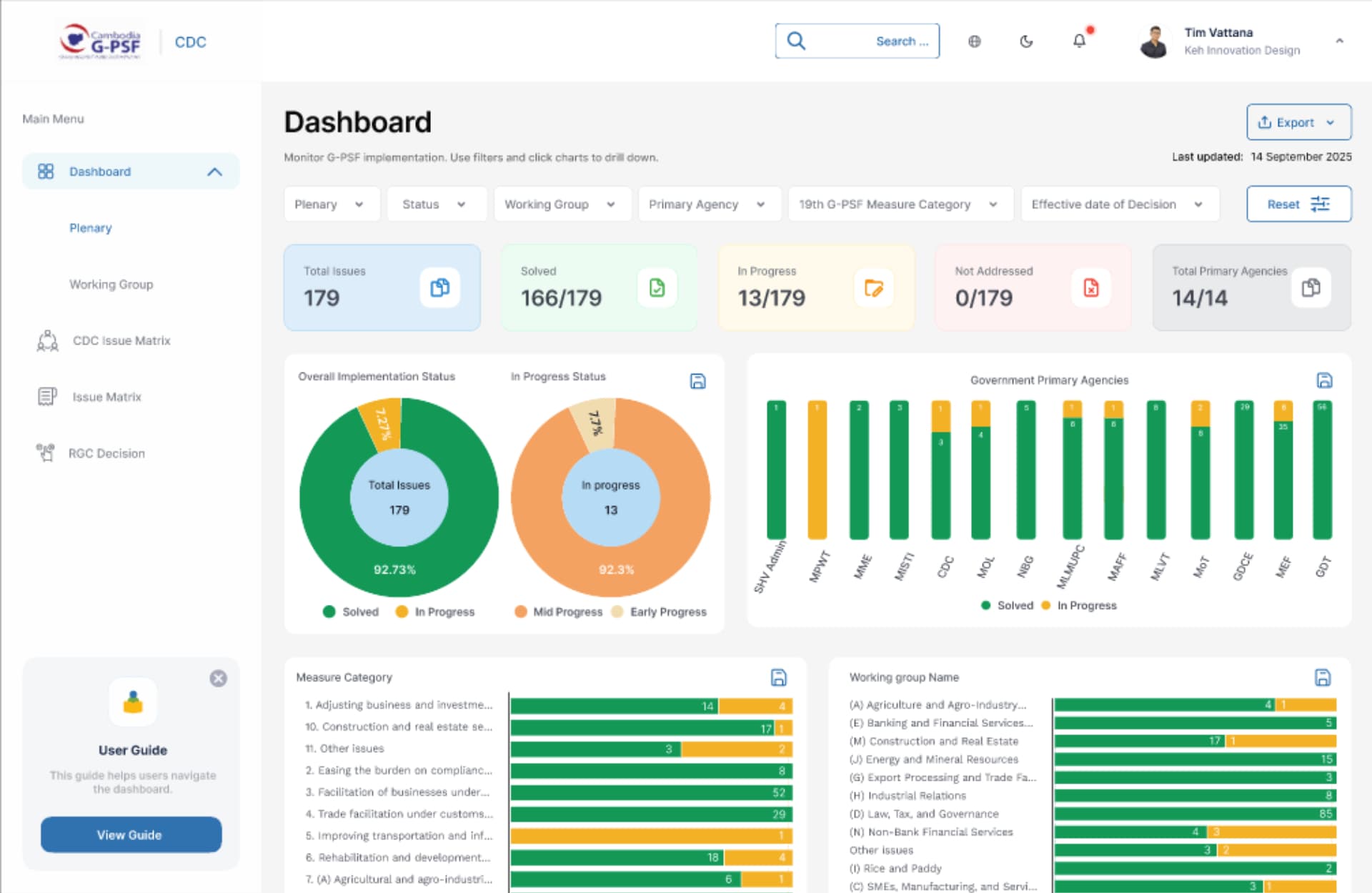Click the Reset filters button
This screenshot has height=893, width=1372.
[1298, 204]
